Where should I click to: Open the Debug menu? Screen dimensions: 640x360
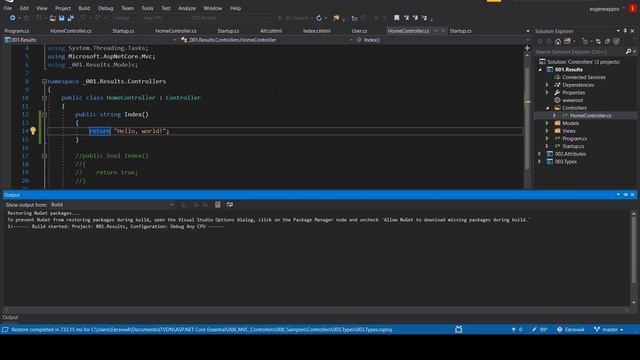coord(106,8)
